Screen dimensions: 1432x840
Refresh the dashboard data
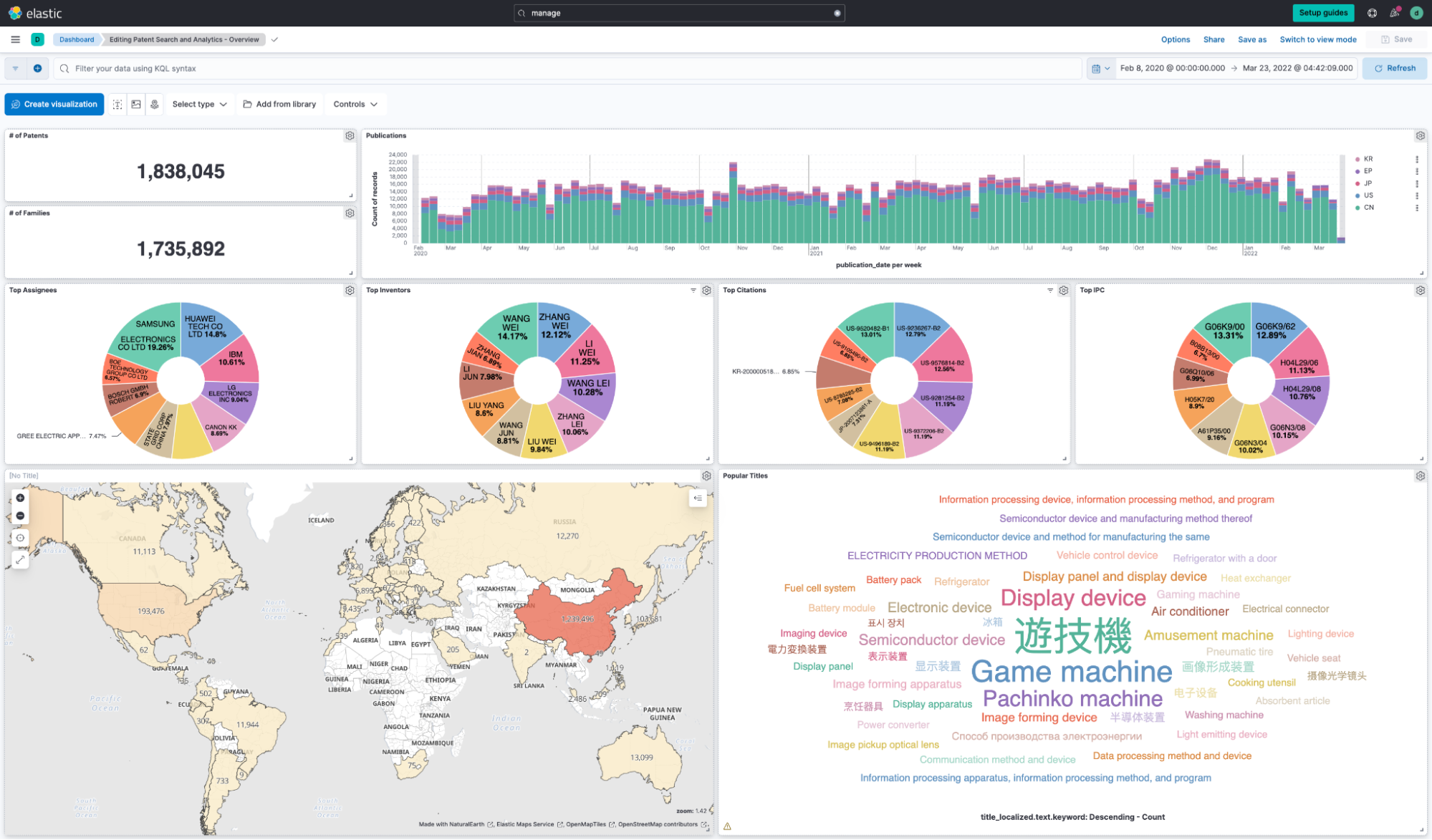1394,68
